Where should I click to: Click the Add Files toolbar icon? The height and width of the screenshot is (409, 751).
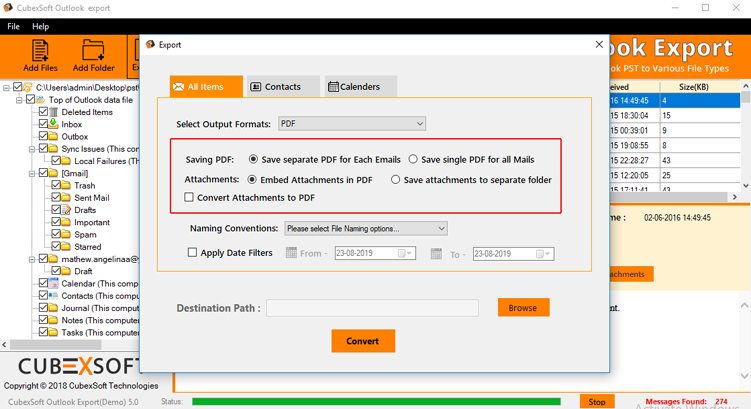[x=40, y=55]
